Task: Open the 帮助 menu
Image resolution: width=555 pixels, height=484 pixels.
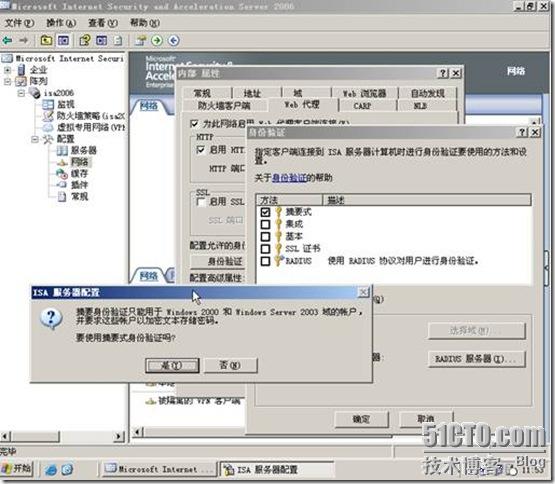Action: 145,23
